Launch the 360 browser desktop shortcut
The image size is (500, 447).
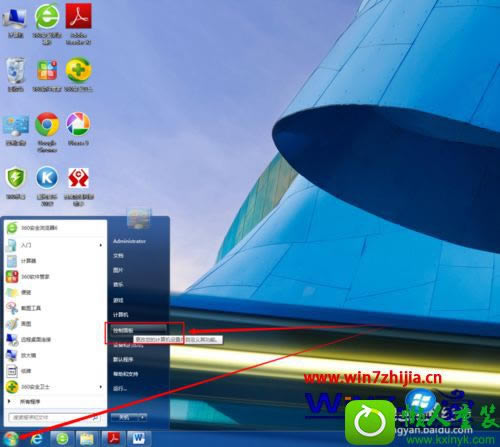point(47,24)
